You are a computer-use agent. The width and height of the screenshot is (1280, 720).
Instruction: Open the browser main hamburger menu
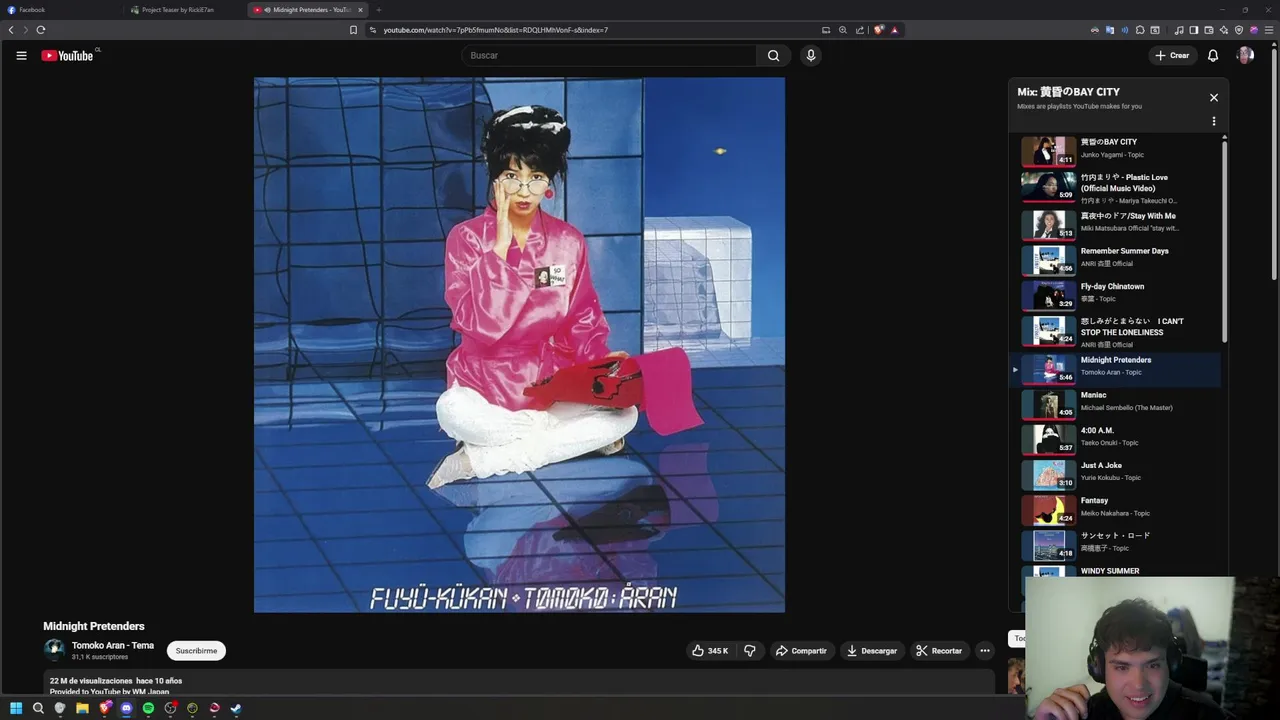coord(1269,30)
